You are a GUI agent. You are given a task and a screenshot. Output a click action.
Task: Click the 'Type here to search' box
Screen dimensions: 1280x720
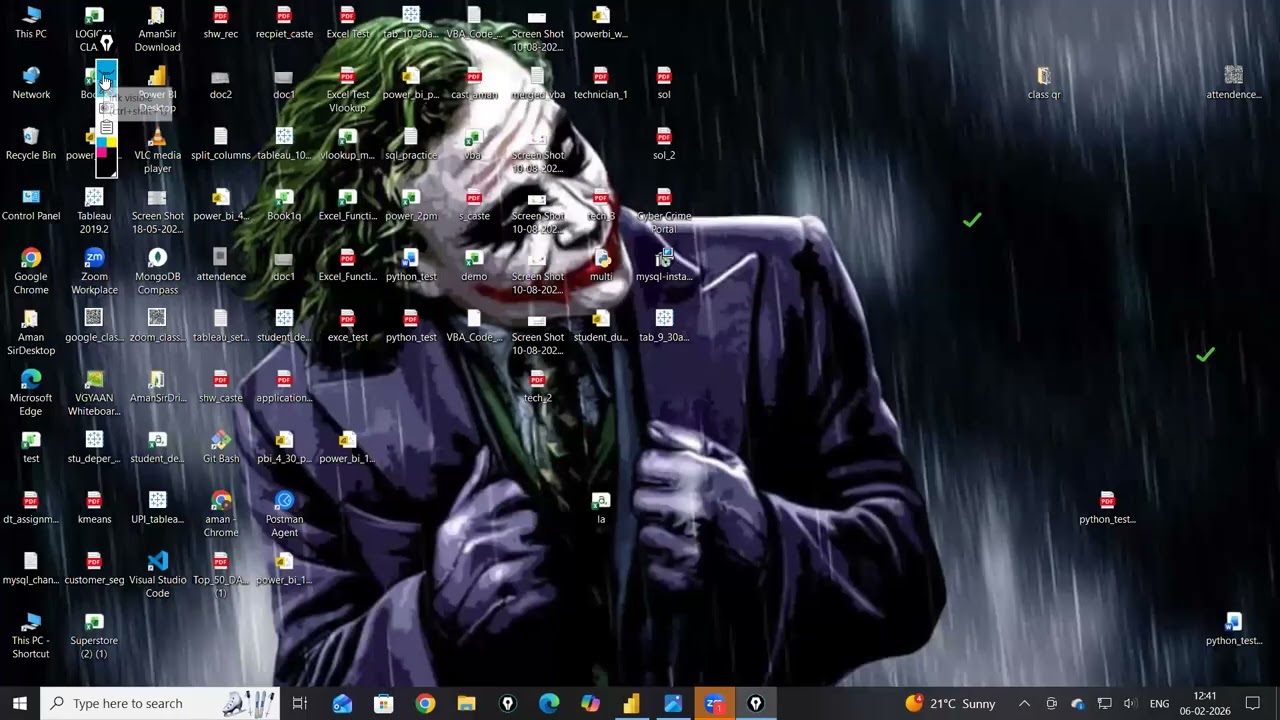pos(160,703)
